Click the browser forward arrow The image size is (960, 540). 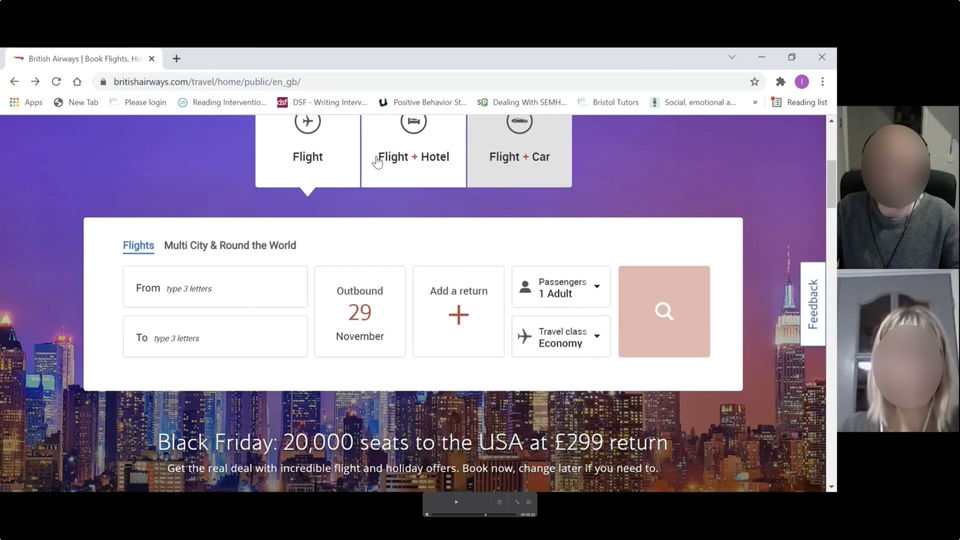pos(35,81)
